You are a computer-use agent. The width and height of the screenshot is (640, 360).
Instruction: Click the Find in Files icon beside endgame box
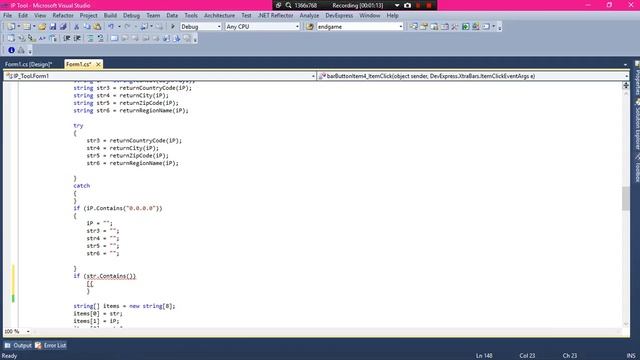point(310,27)
